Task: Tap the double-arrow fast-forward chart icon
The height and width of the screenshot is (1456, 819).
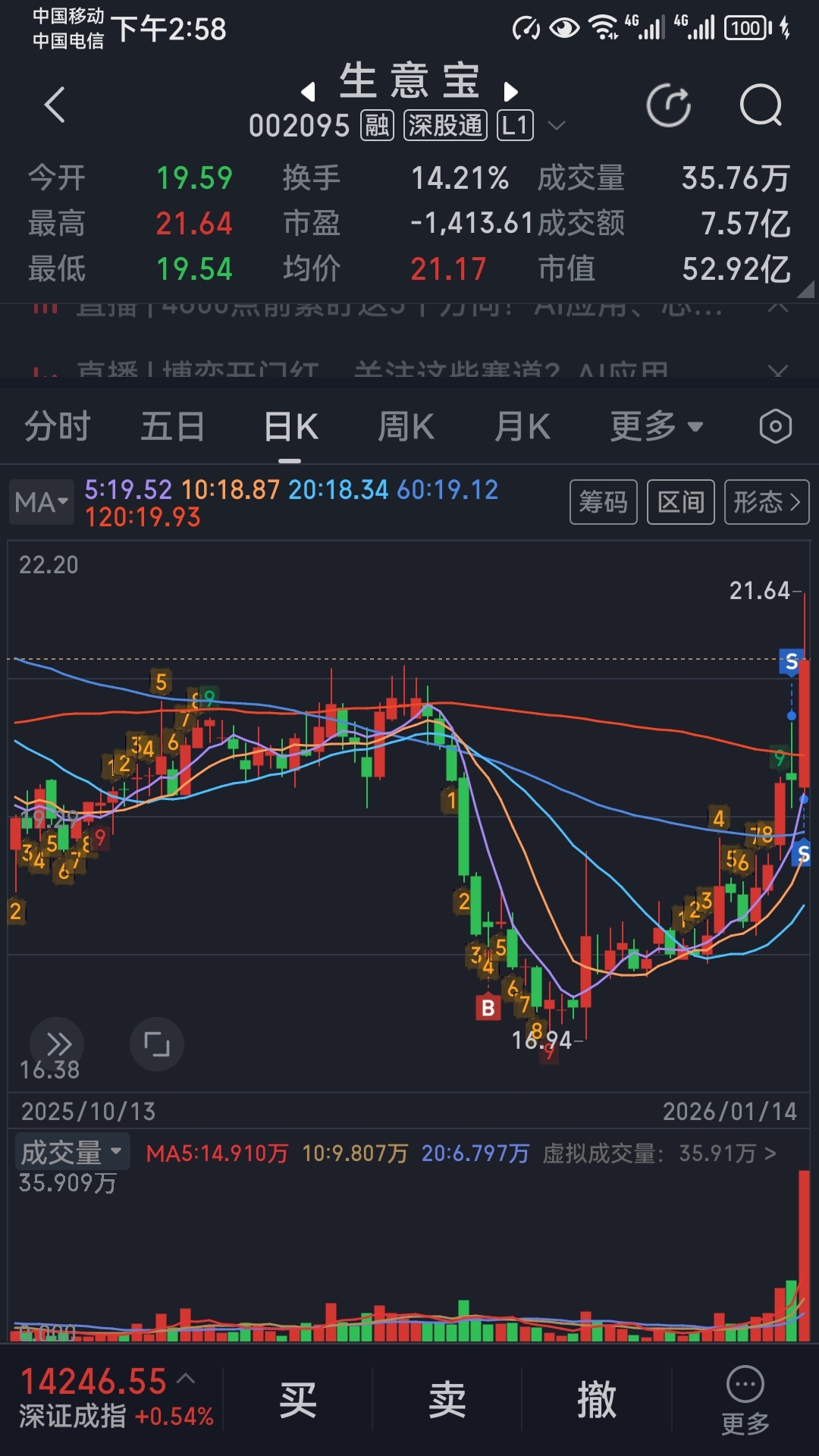Action: (x=58, y=1044)
